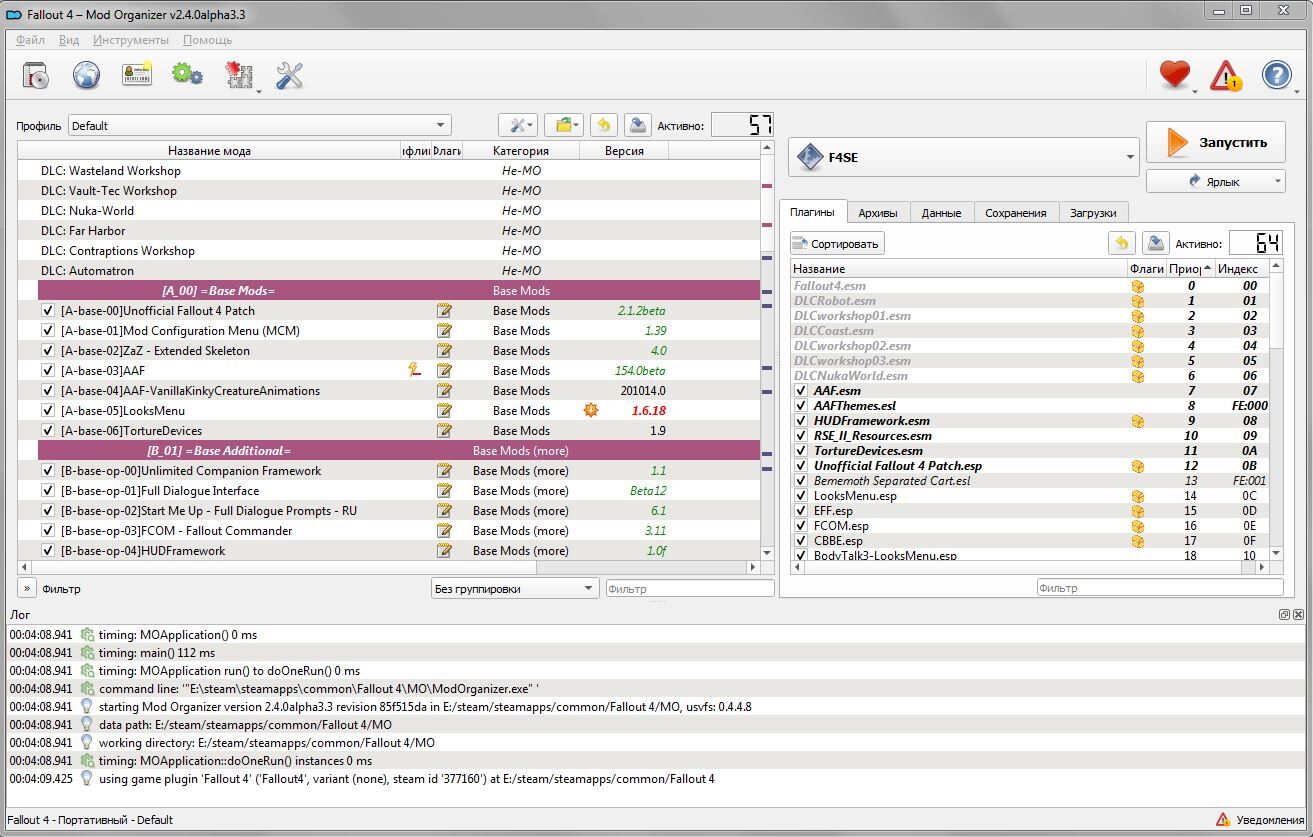1313x837 pixels.
Task: Open the F4SE executable dropdown
Action: tap(965, 157)
